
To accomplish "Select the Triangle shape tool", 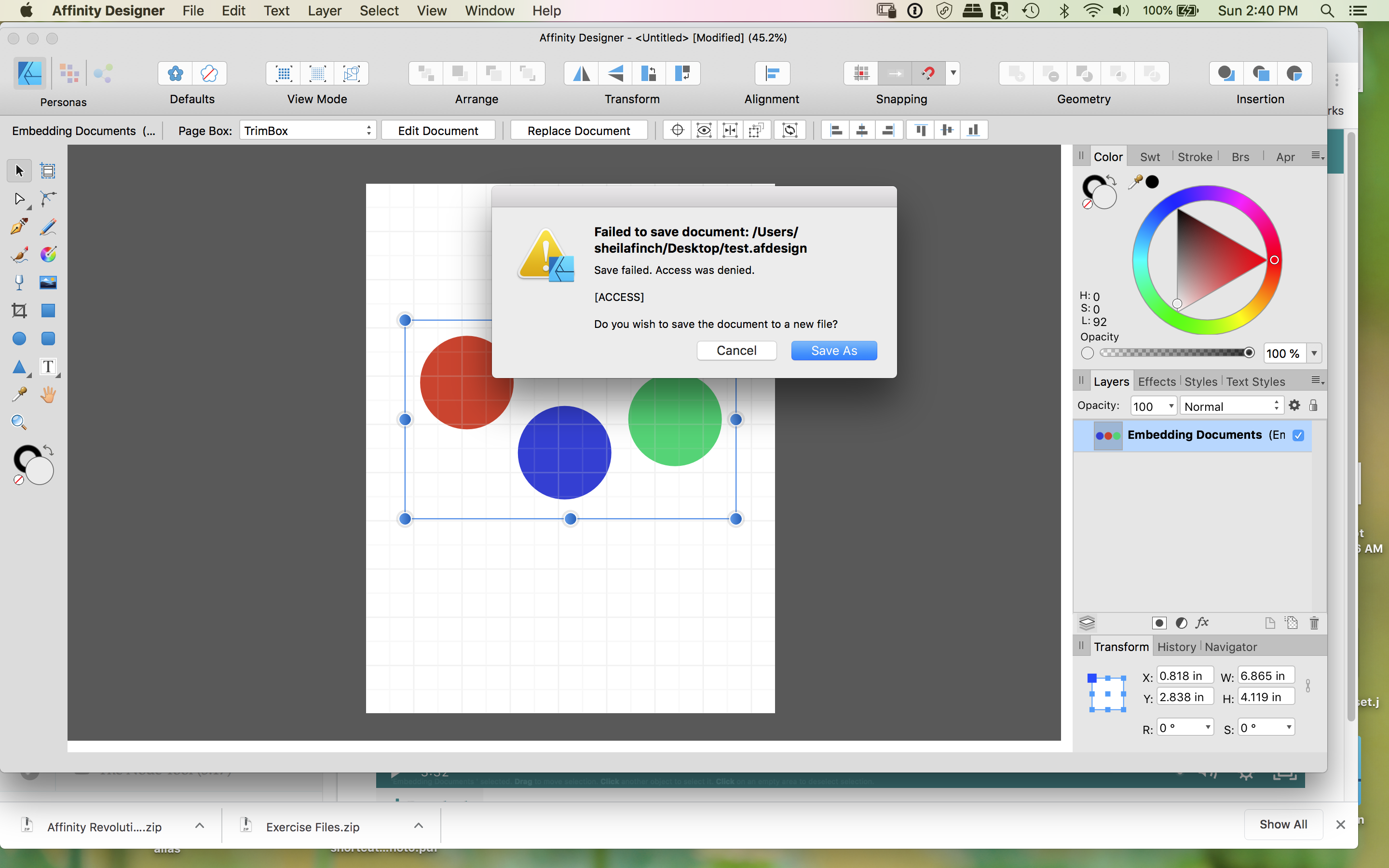I will pos(19,367).
